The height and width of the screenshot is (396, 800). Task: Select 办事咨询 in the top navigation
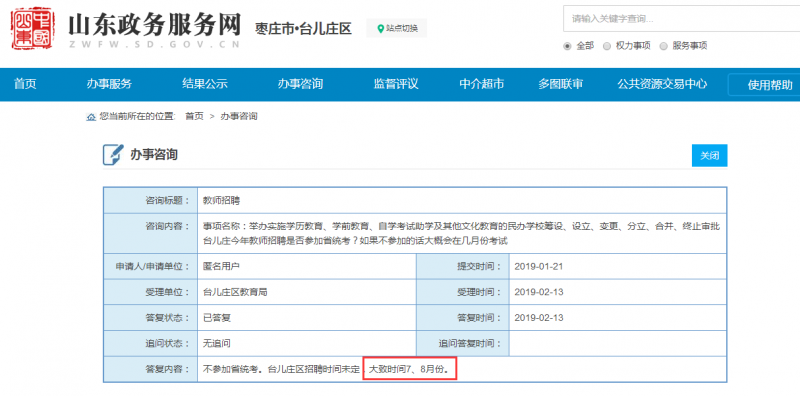pos(301,84)
